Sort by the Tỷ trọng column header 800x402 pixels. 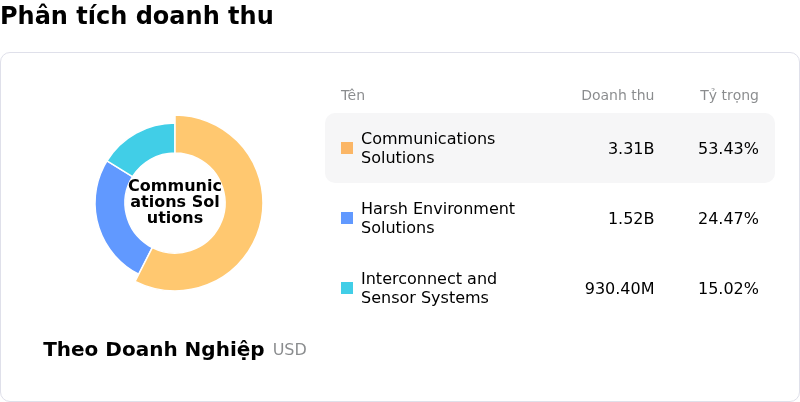coord(728,96)
